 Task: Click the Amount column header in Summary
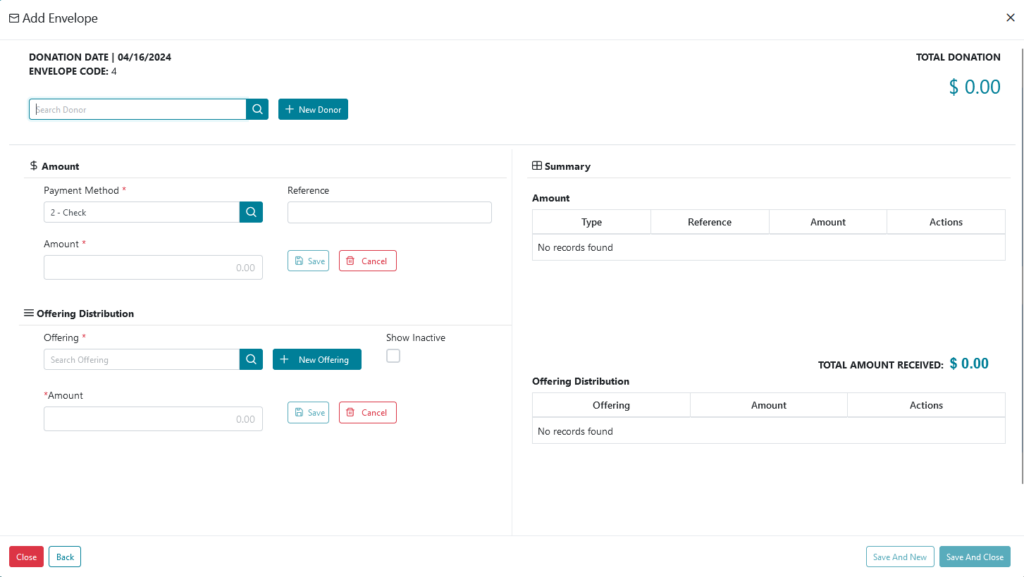[828, 221]
